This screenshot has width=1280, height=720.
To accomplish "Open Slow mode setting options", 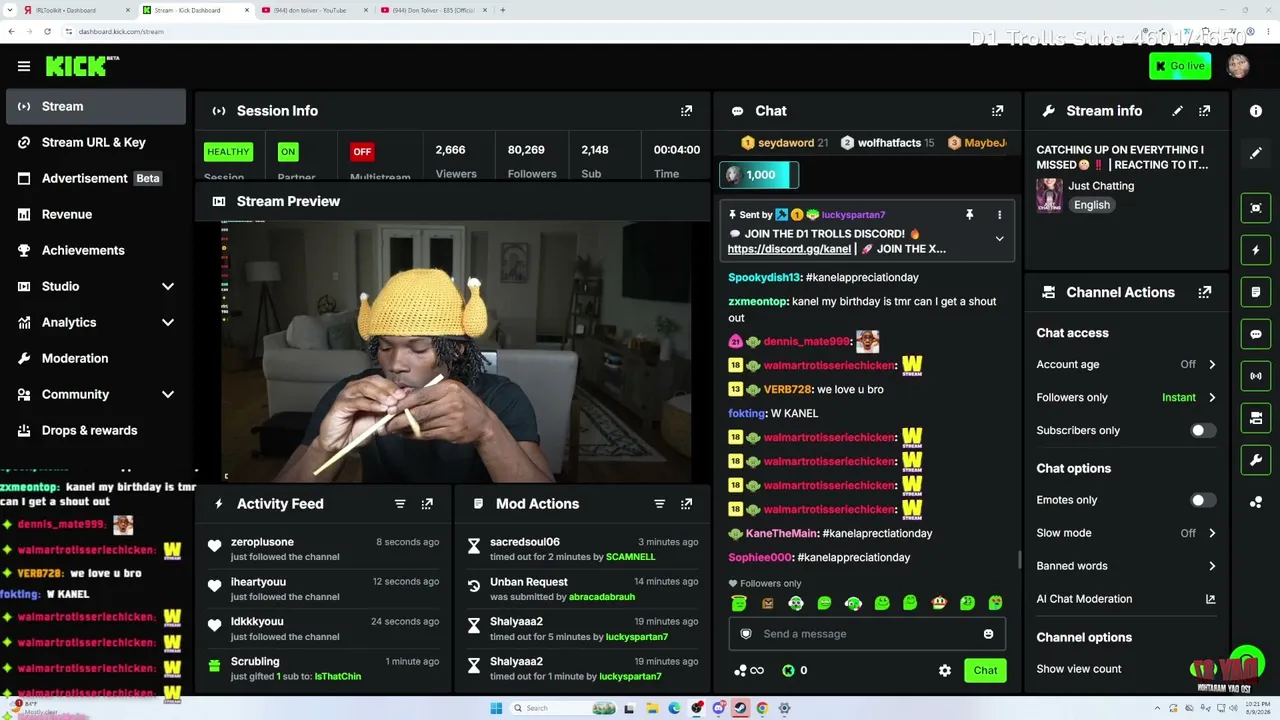I will (x=1127, y=533).
